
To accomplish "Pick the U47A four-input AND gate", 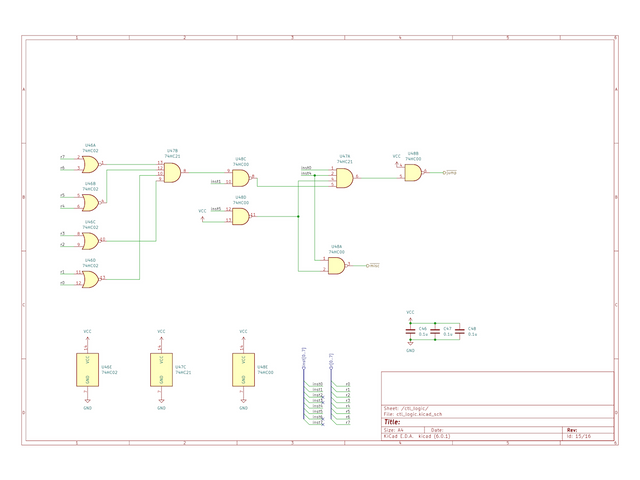I will coord(344,178).
